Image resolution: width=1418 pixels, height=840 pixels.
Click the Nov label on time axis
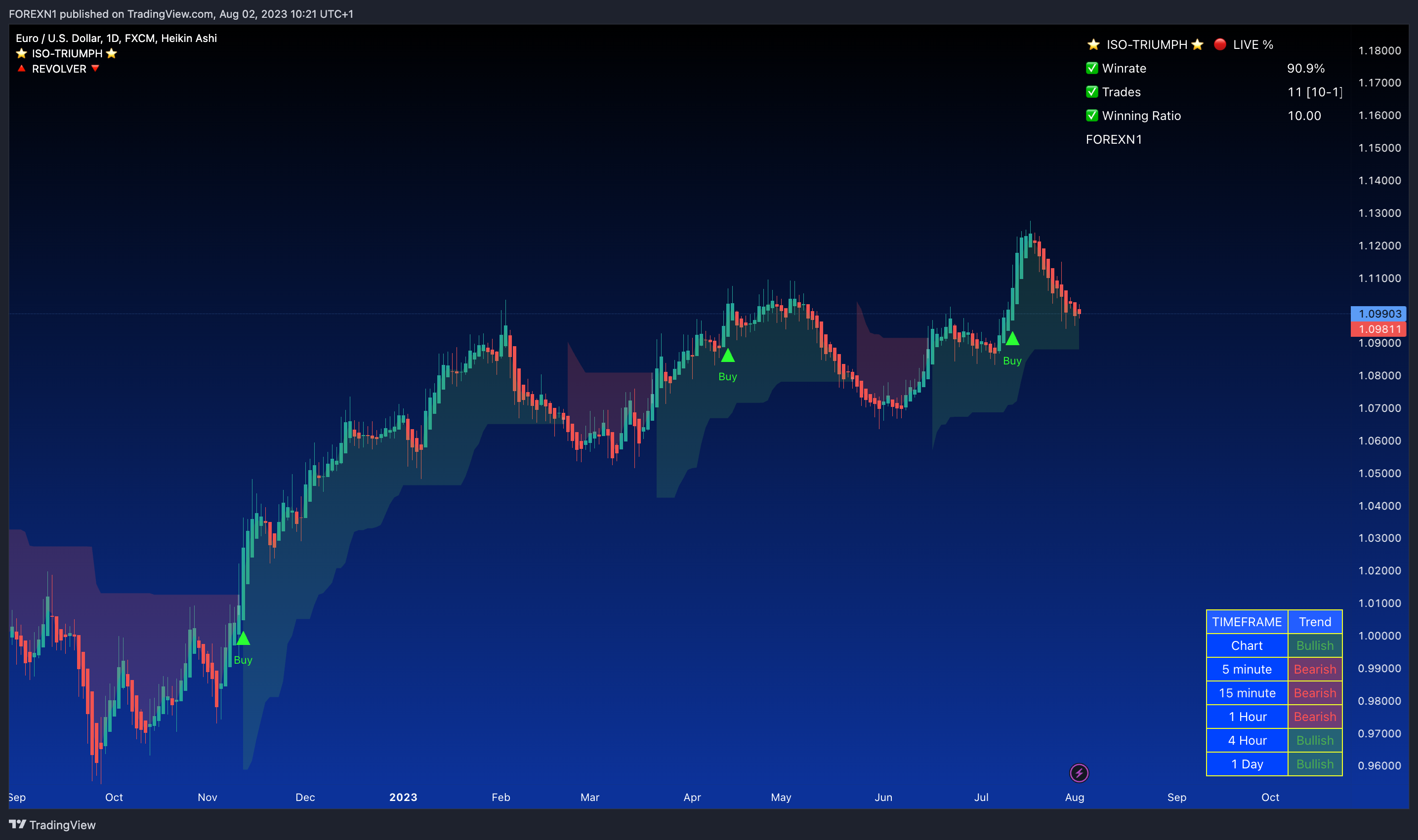click(x=207, y=797)
